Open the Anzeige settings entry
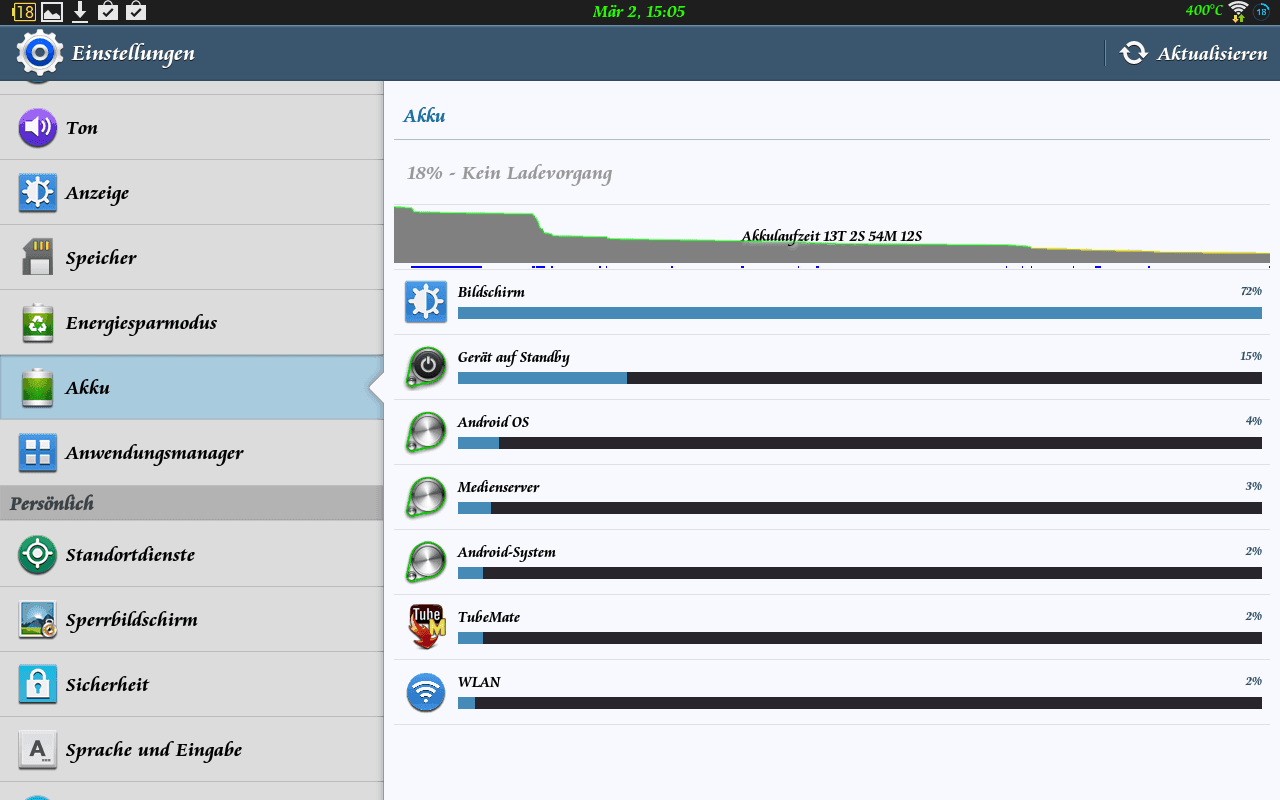 pyautogui.click(x=191, y=192)
